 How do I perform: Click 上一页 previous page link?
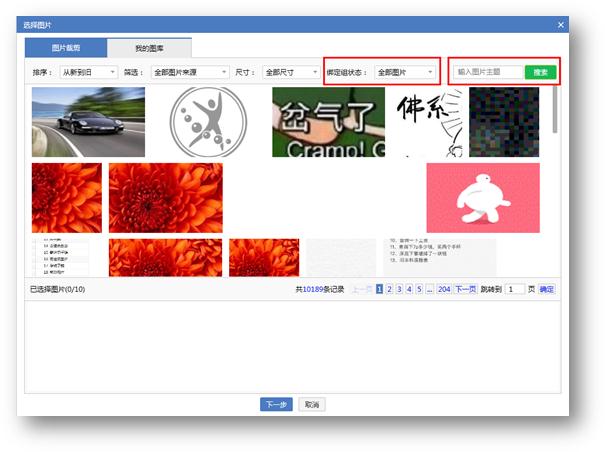(x=362, y=289)
